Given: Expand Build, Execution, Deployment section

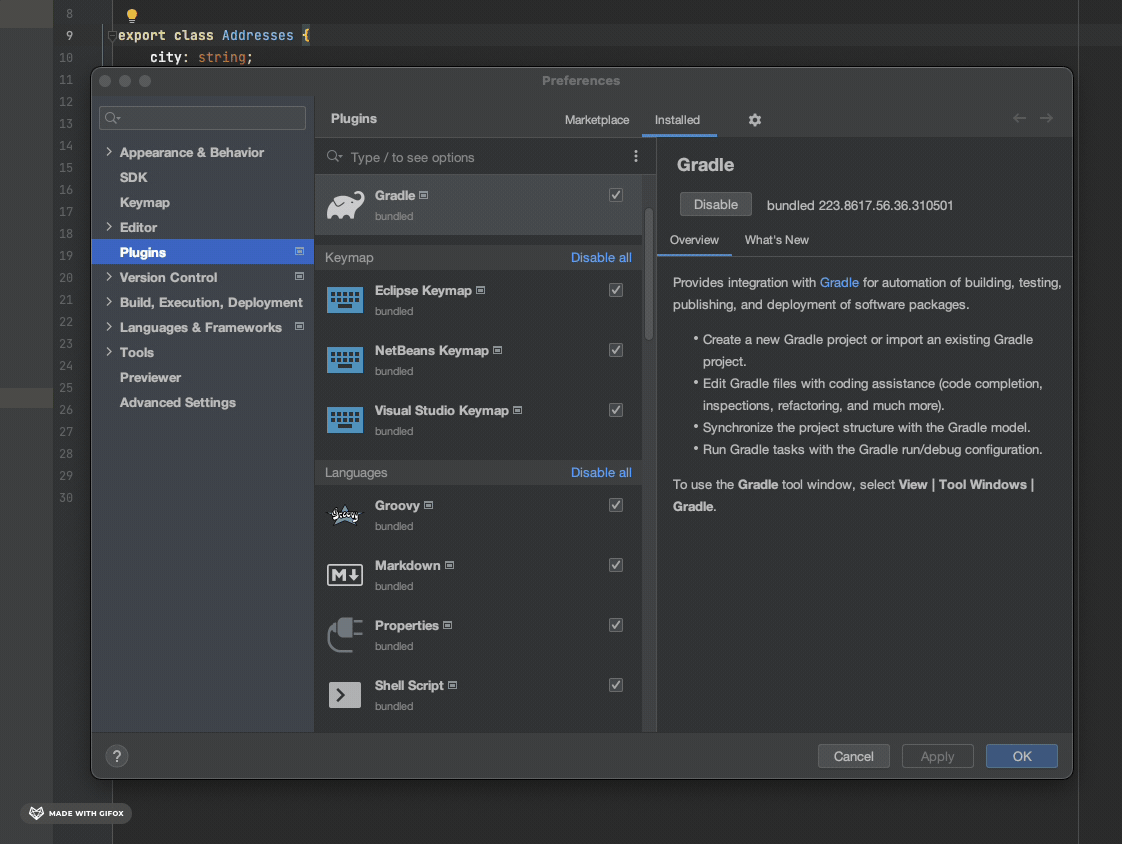Looking at the screenshot, I should (x=109, y=302).
